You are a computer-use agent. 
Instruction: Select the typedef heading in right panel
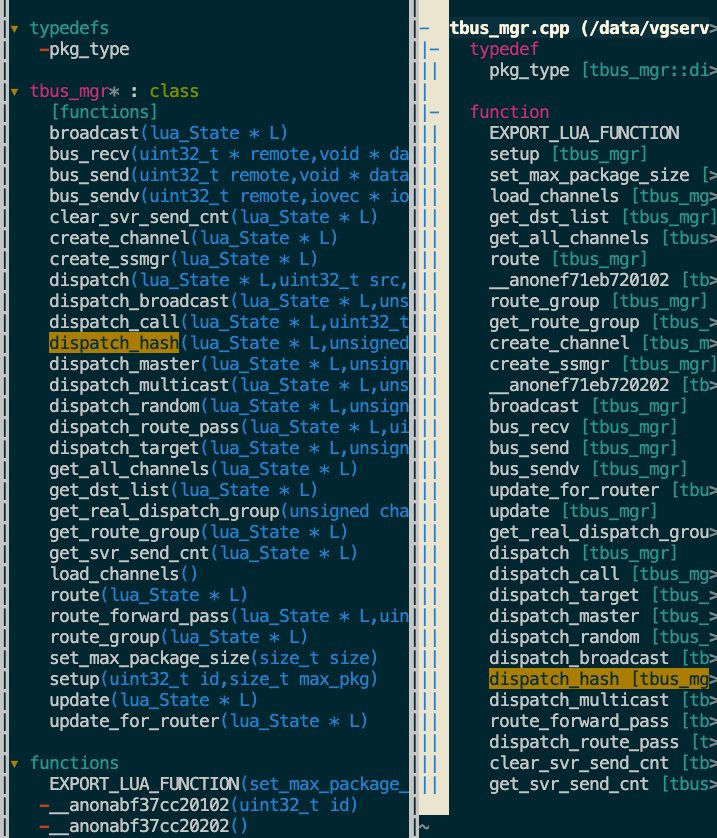pos(504,50)
